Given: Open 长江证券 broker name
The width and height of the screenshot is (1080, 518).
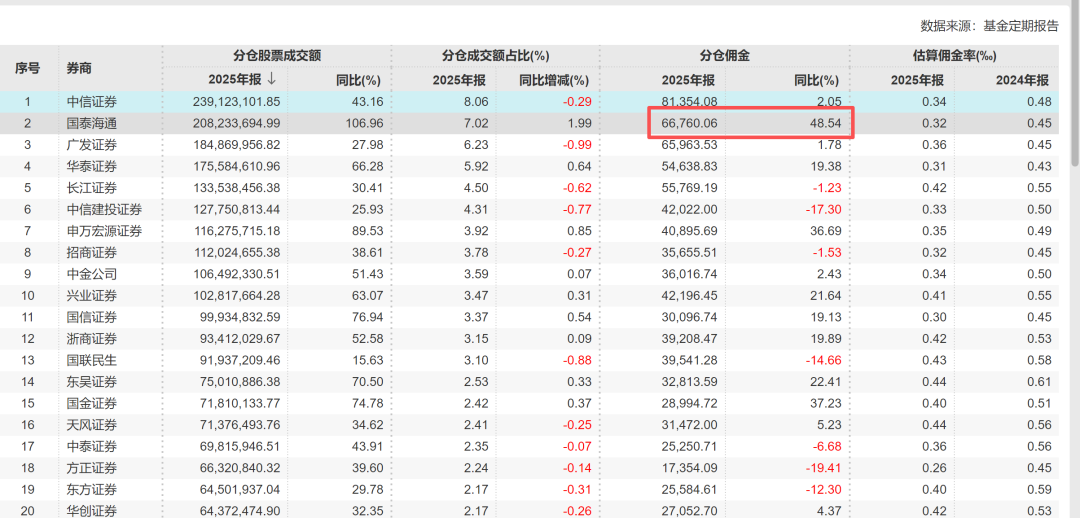Looking at the screenshot, I should click(92, 188).
